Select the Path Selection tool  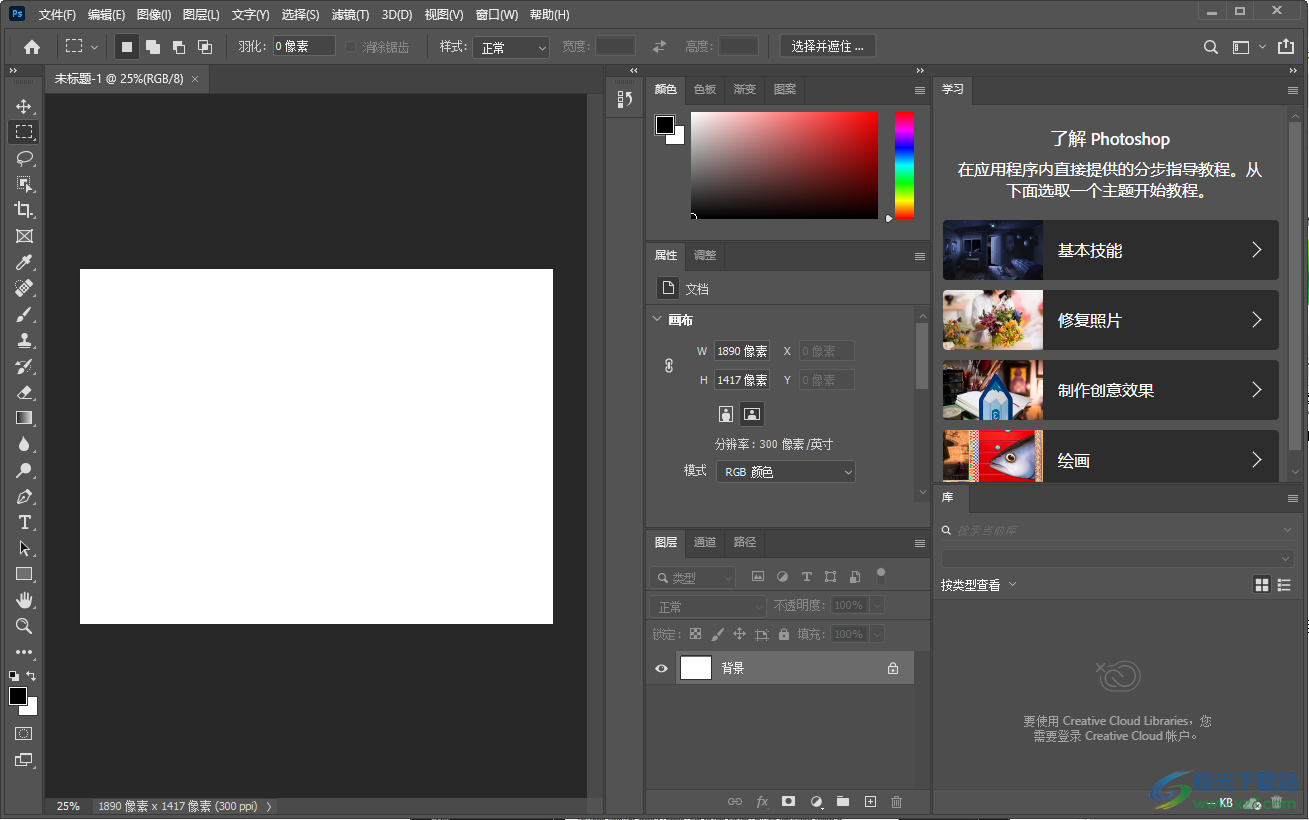click(24, 548)
